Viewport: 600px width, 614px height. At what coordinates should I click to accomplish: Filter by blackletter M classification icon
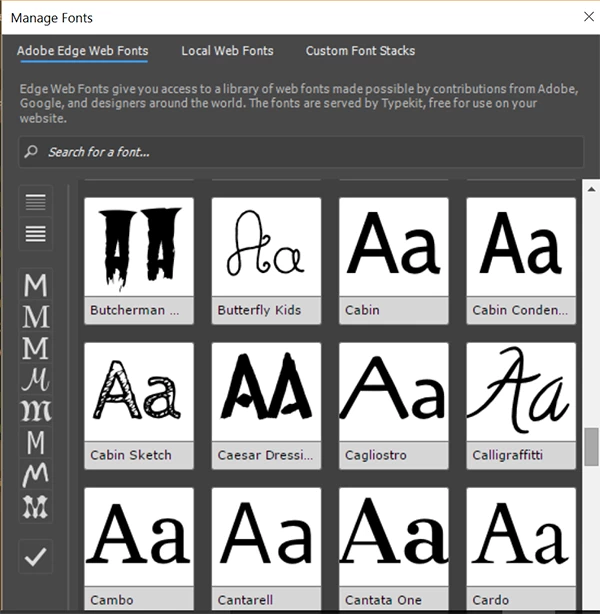coord(36,411)
